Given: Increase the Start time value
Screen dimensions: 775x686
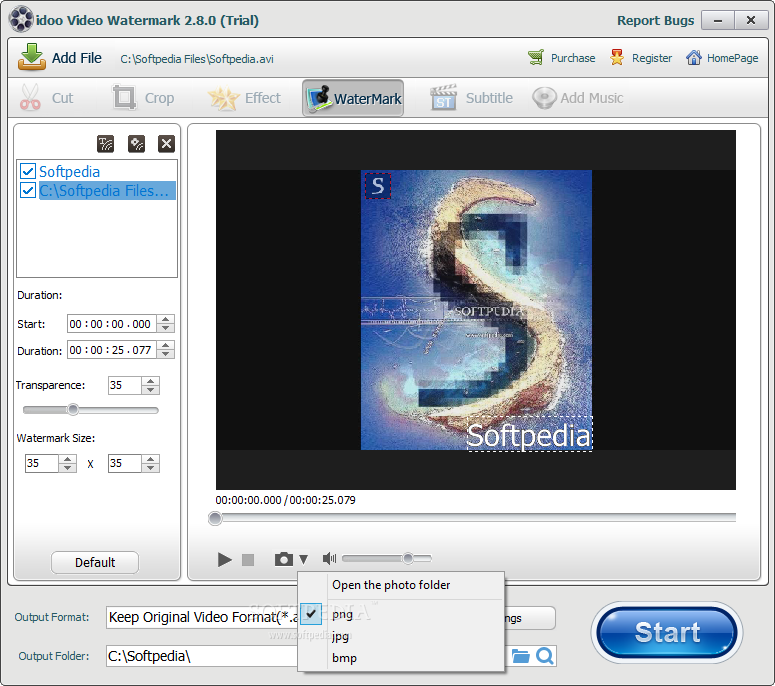Looking at the screenshot, I should pyautogui.click(x=166, y=319).
